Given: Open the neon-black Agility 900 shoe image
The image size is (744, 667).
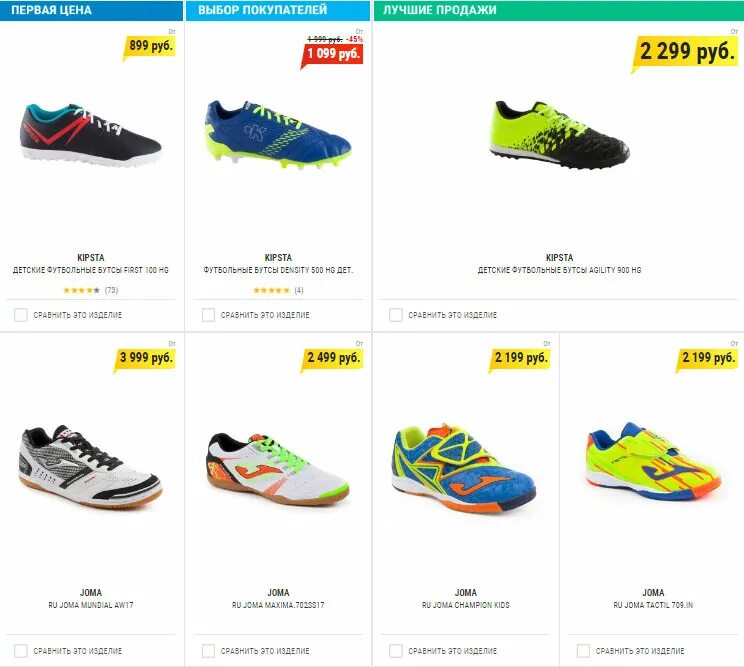Looking at the screenshot, I should click(x=559, y=135).
